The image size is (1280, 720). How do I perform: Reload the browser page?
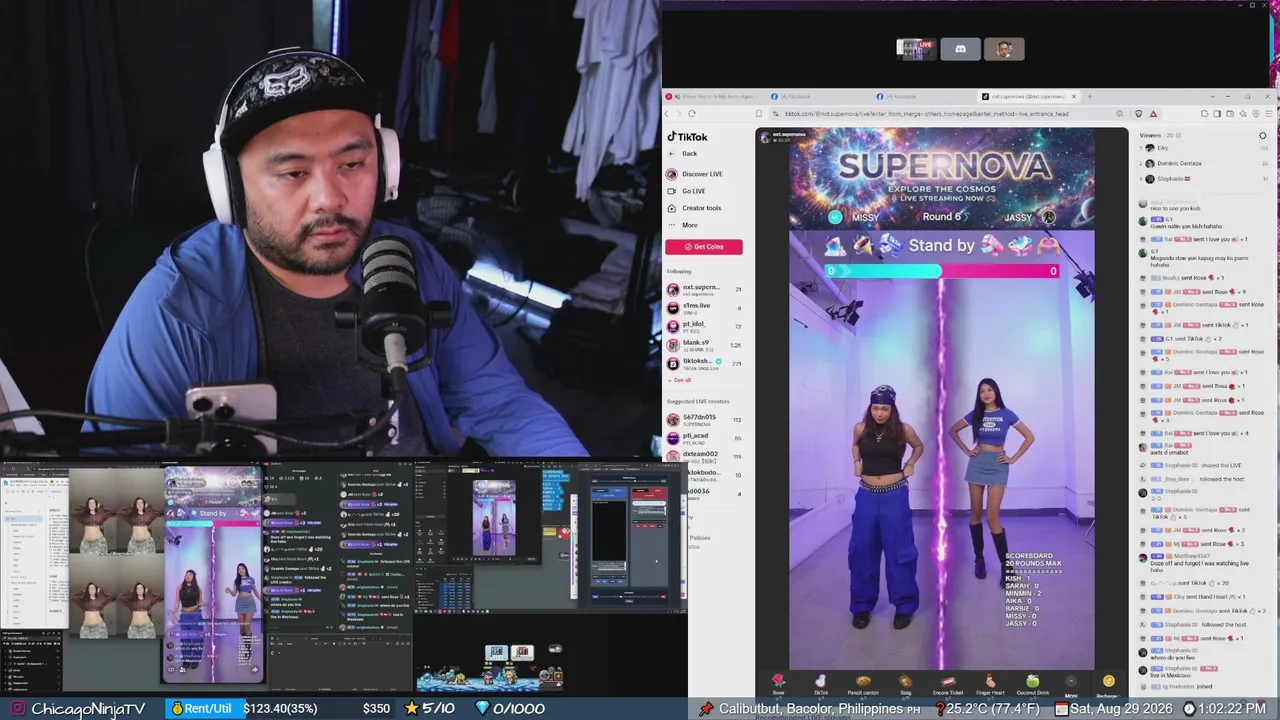(x=691, y=113)
